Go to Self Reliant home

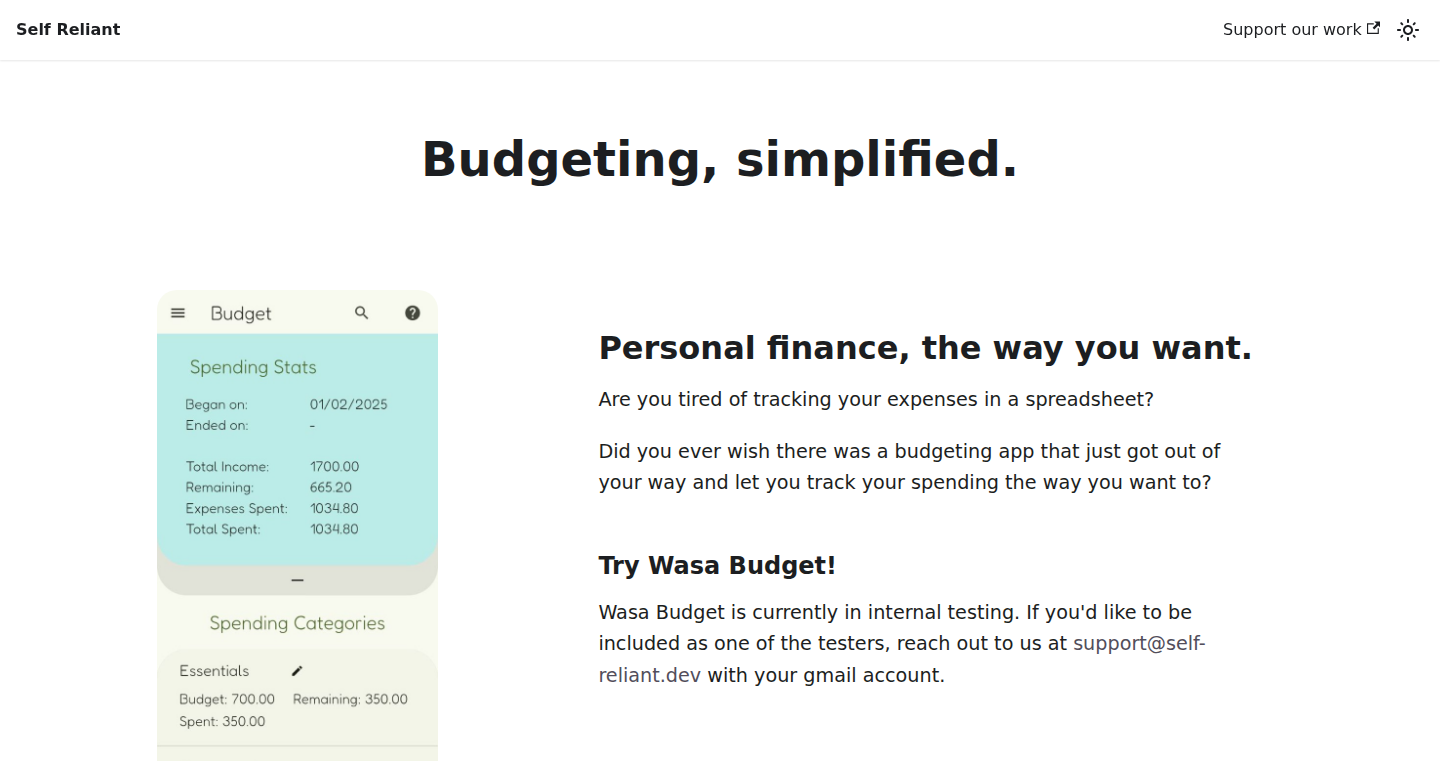click(x=68, y=30)
